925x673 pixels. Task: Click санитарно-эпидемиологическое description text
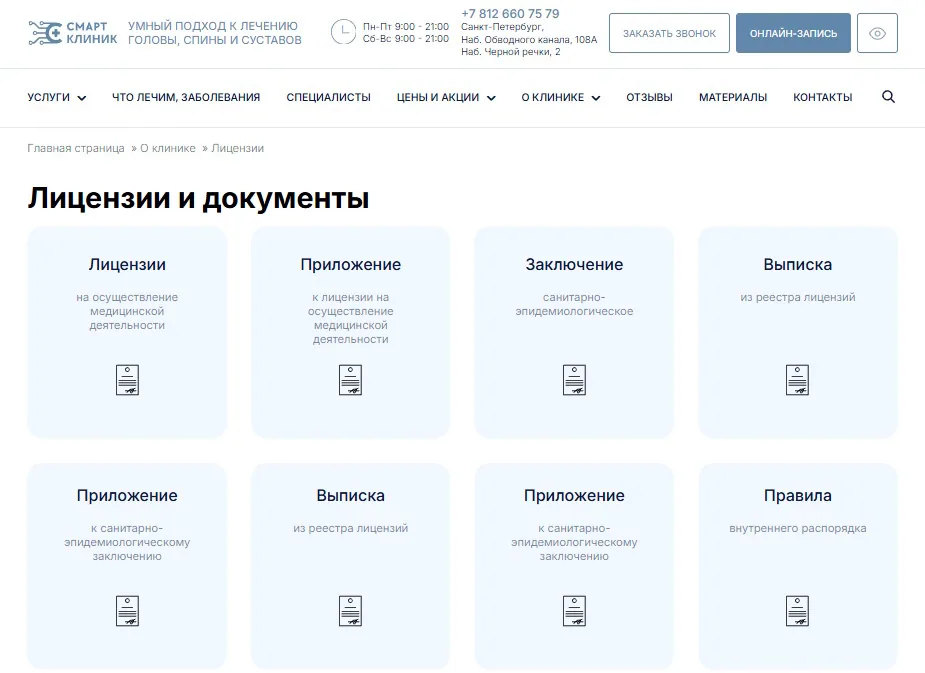(574, 304)
